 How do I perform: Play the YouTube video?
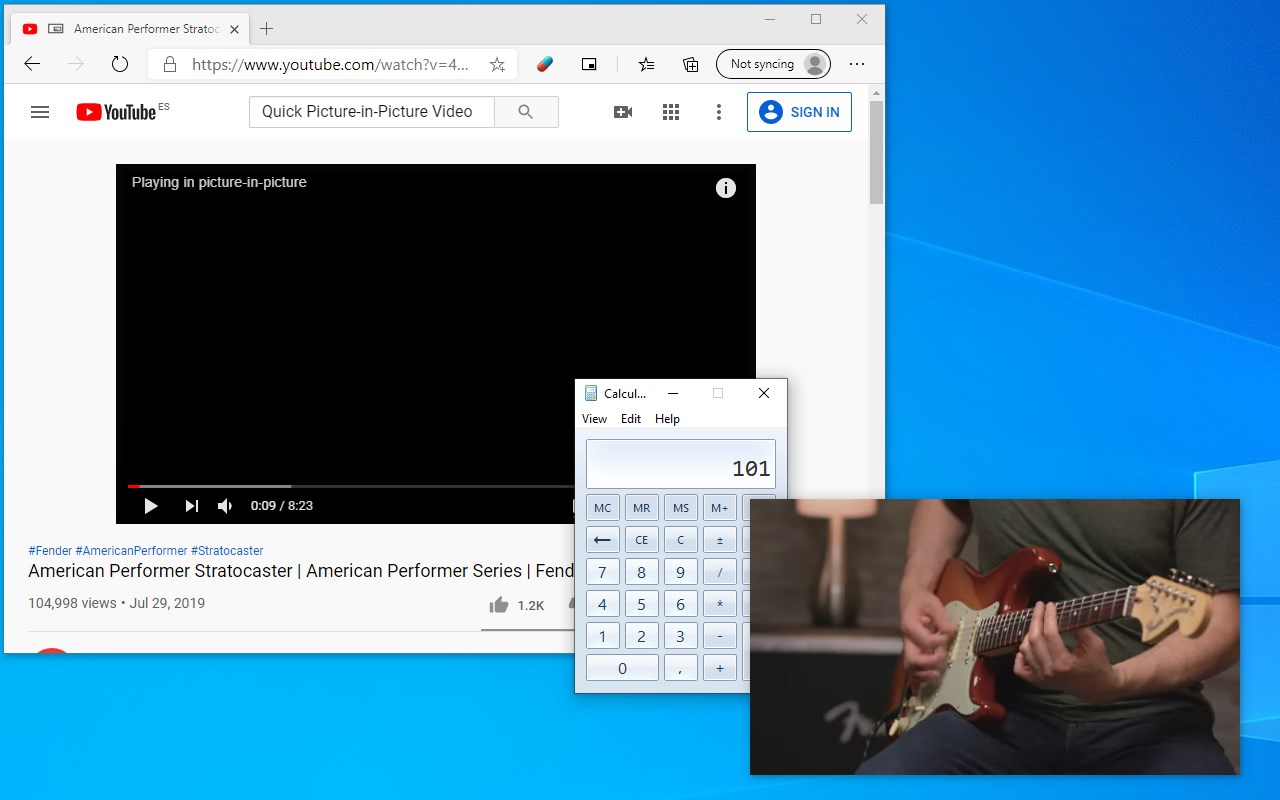[151, 506]
